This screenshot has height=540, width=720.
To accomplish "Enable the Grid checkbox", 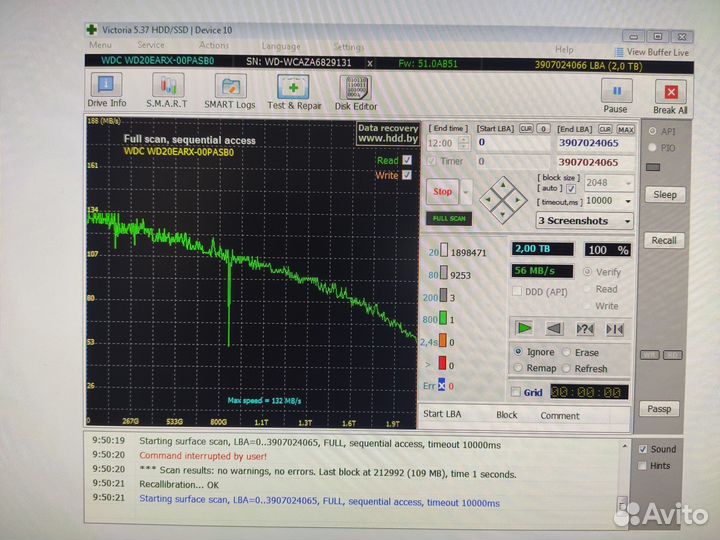I will point(516,393).
